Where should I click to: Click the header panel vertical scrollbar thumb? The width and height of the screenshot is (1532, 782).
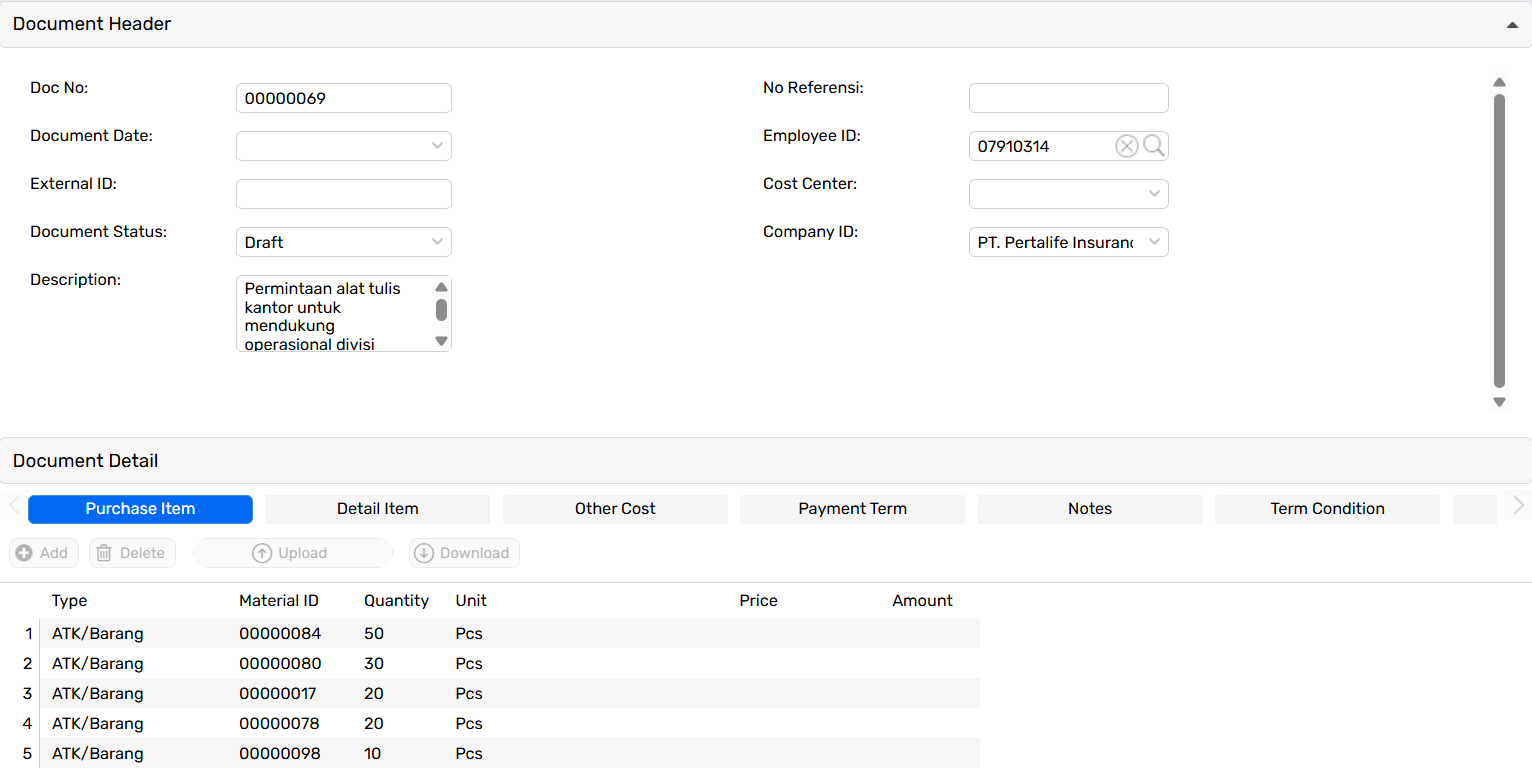pyautogui.click(x=1499, y=241)
